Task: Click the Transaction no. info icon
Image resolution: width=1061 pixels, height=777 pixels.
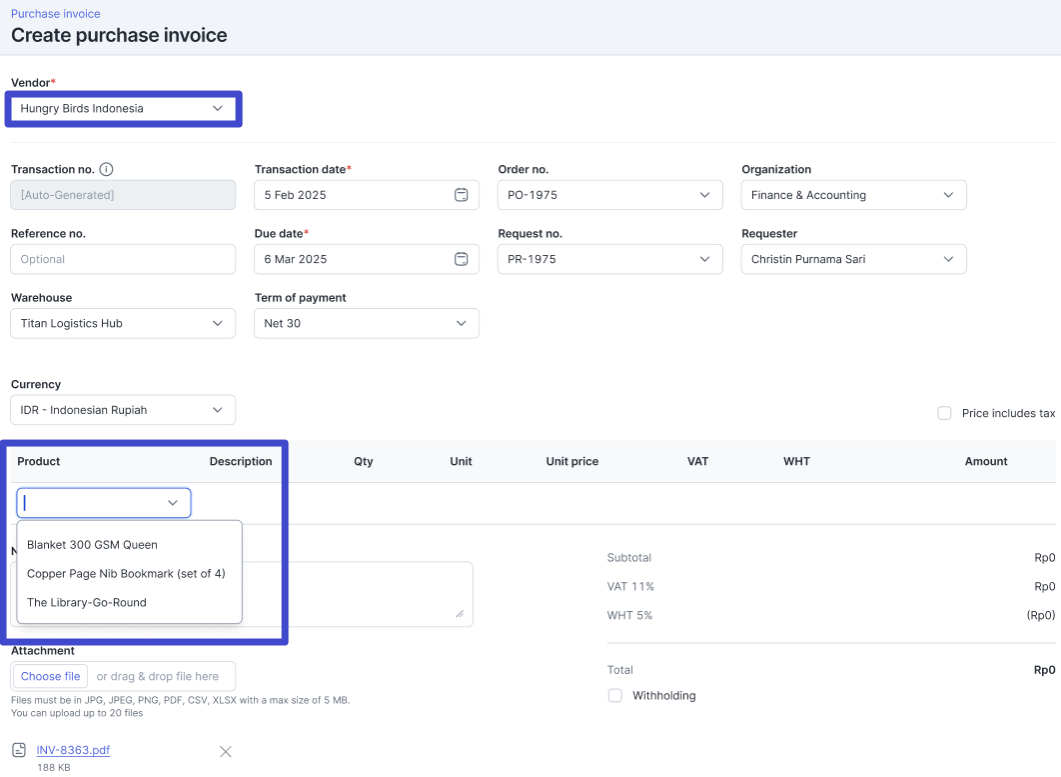Action: (106, 170)
